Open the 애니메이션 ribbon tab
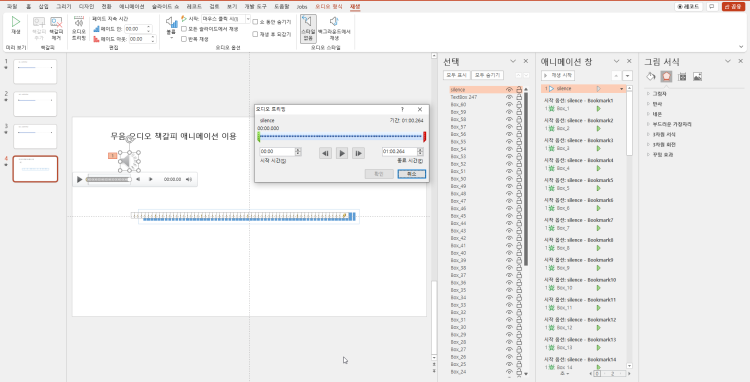This screenshot has width=750, height=382. 132,7
